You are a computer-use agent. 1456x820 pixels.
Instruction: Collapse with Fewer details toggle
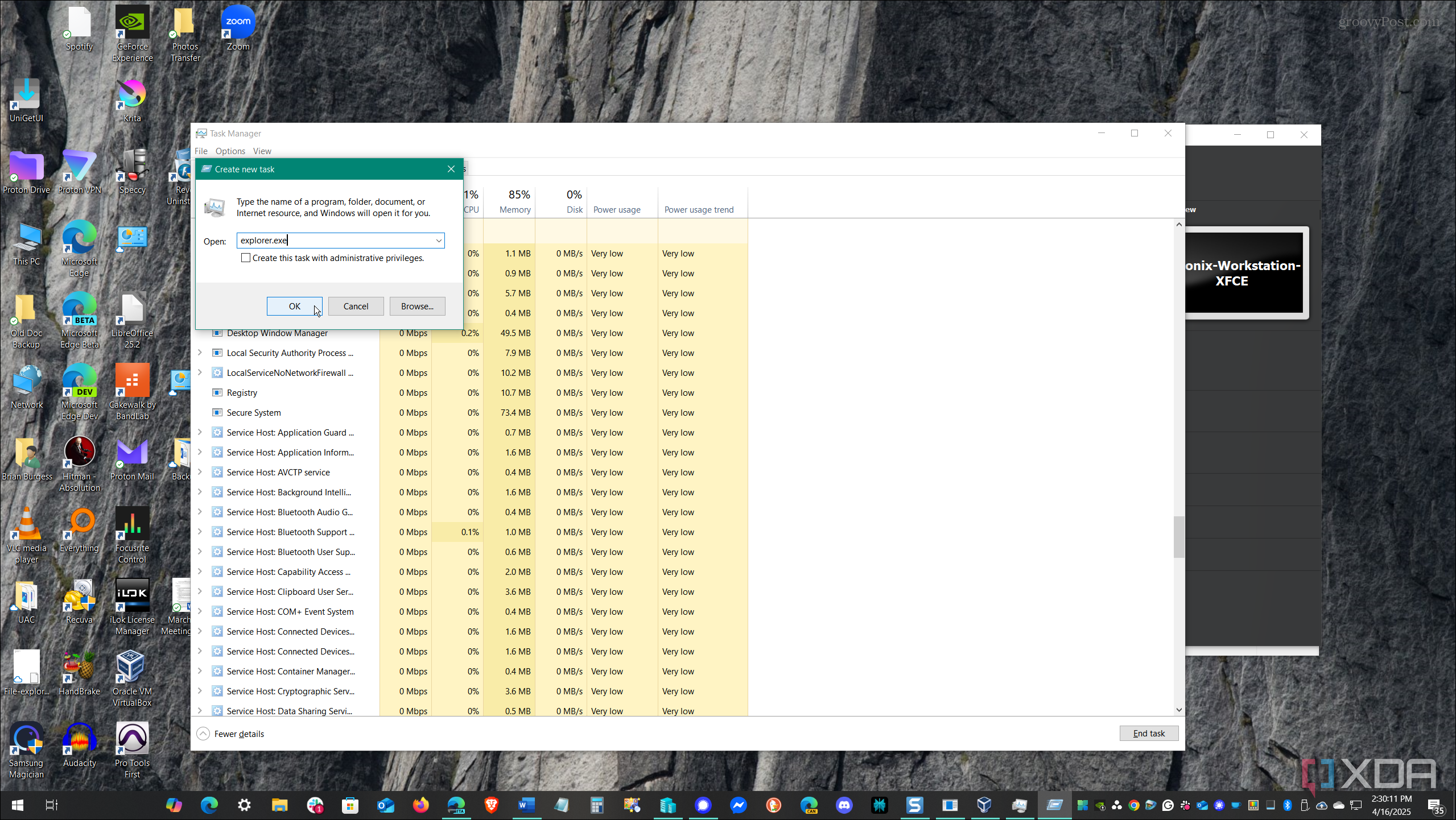tap(231, 734)
